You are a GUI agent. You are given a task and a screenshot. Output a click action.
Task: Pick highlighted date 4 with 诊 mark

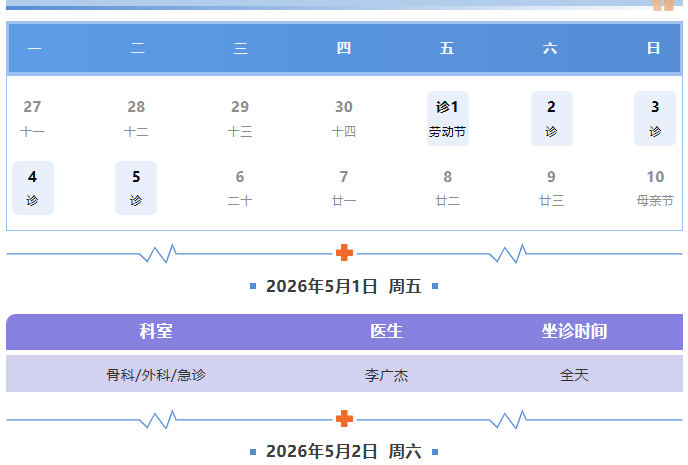(x=33, y=188)
